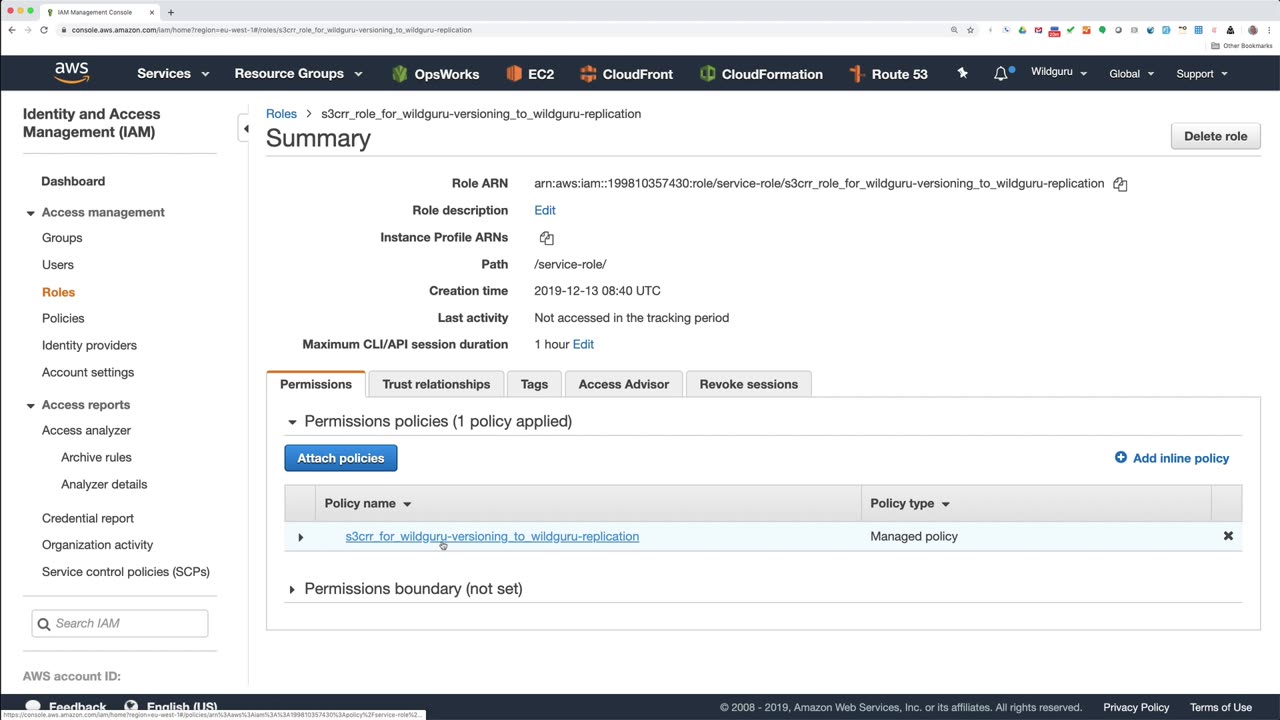This screenshot has width=1280, height=720.
Task: Collapse the Access management section
Action: click(x=30, y=213)
